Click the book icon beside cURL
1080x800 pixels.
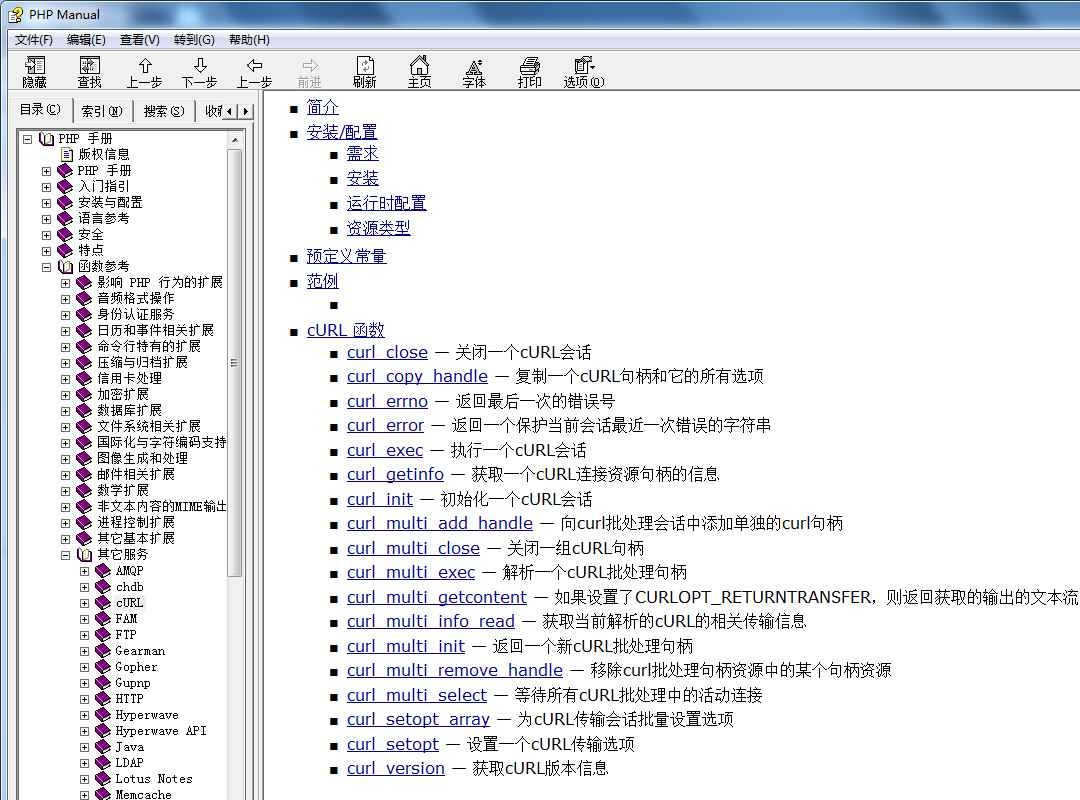[x=103, y=603]
